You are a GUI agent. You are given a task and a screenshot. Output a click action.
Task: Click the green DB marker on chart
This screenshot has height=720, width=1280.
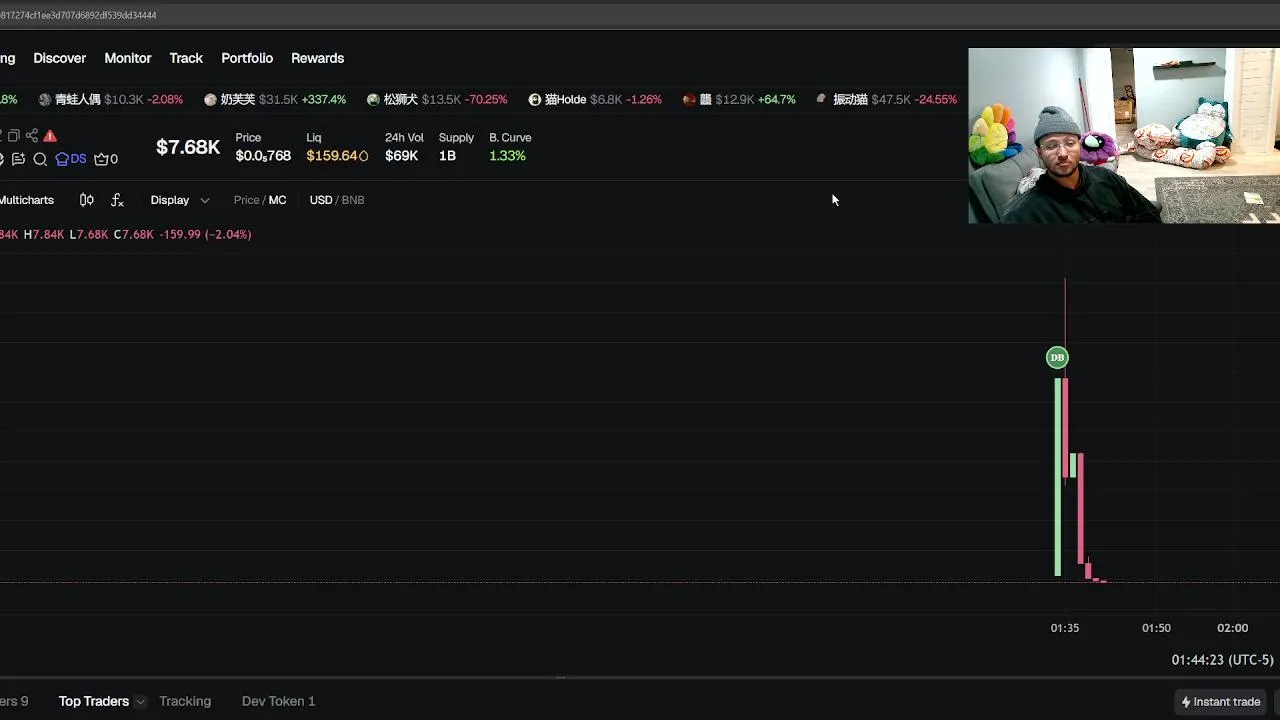tap(1057, 358)
